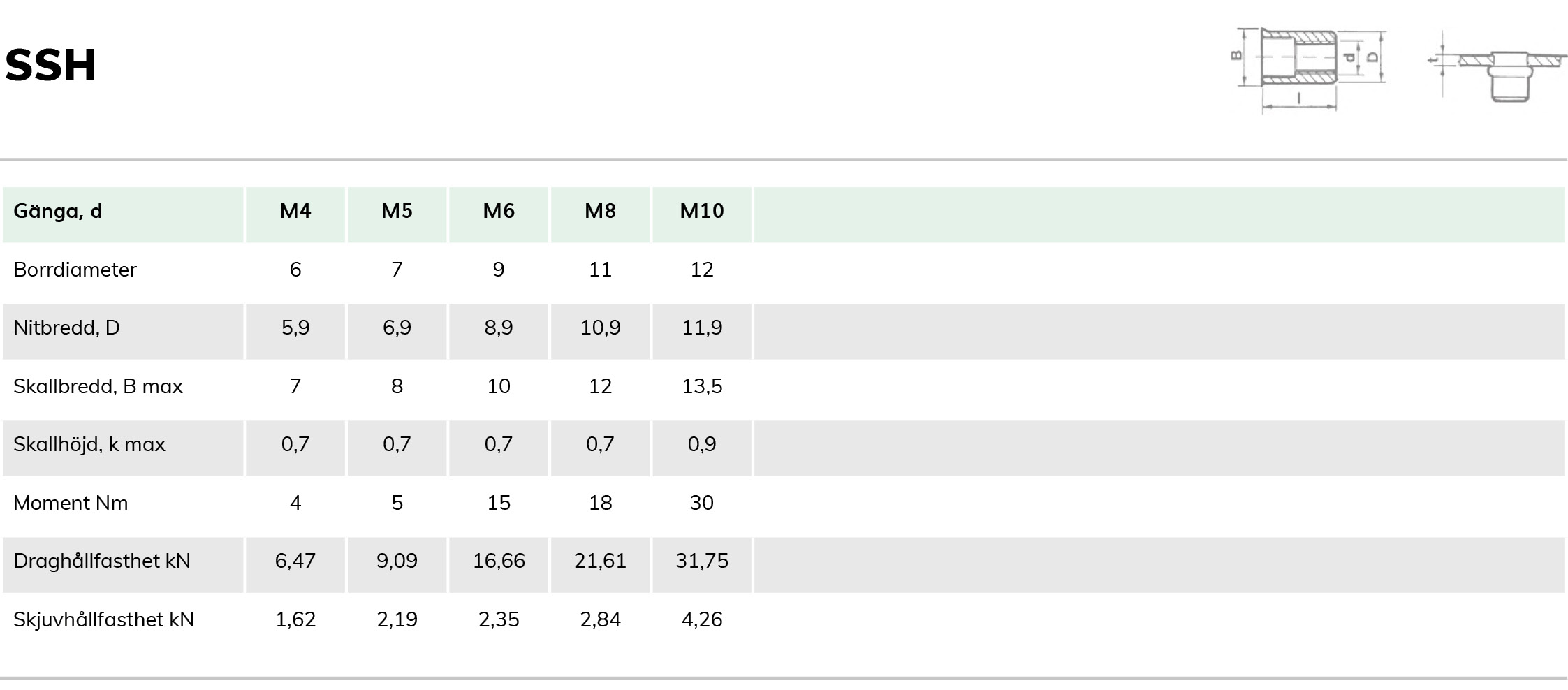
Task: Click the Skallhöjd, k max row label
Action: [89, 444]
